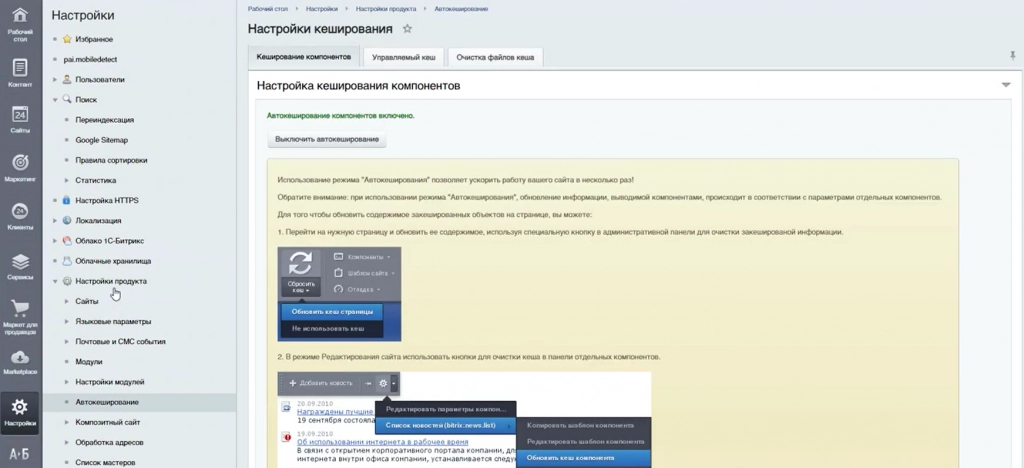Collapse the Настройки продукта node

pos(56,281)
